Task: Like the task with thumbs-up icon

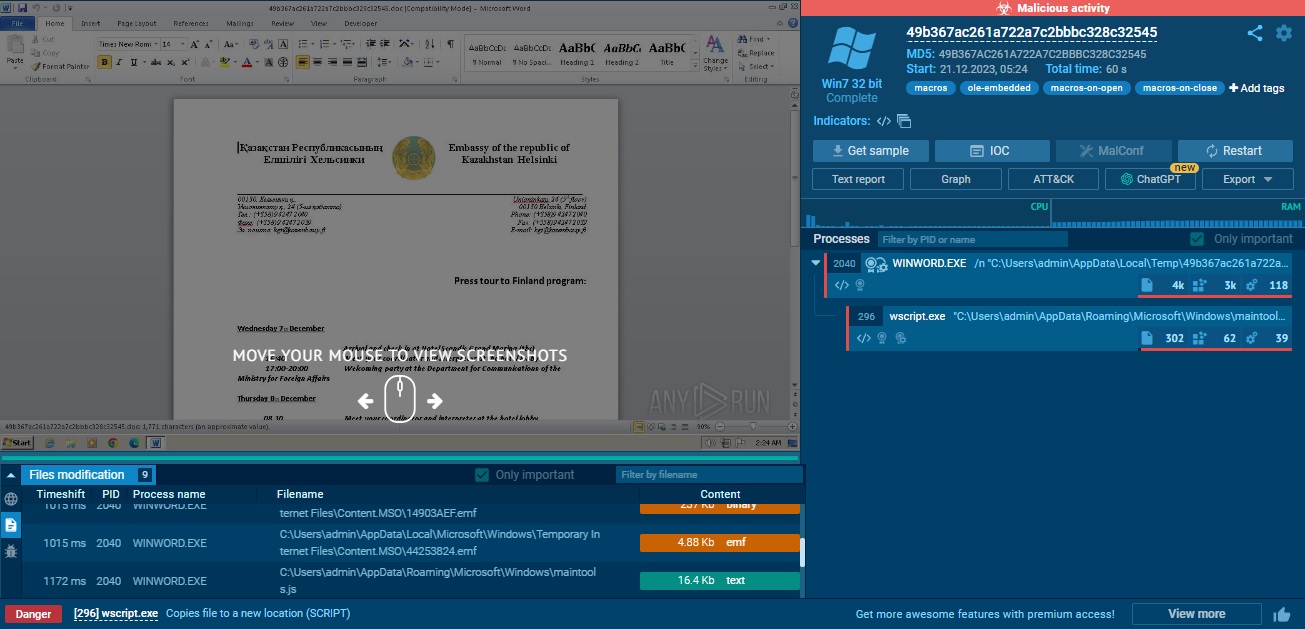Action: point(1282,614)
